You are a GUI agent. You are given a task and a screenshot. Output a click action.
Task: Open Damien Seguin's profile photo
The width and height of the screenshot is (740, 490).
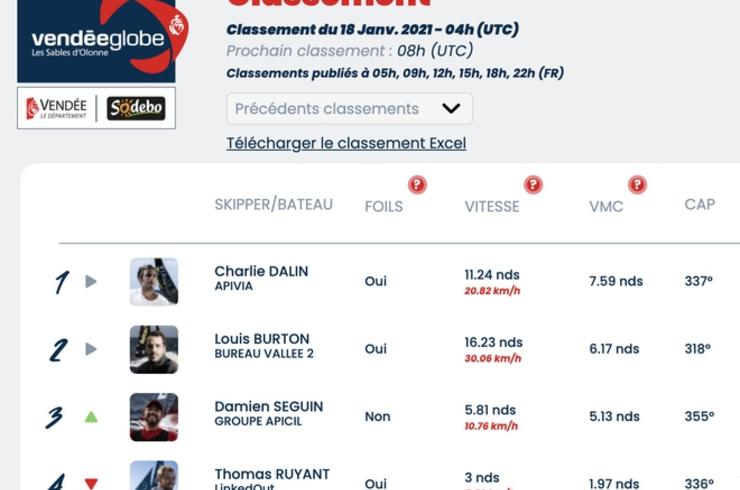(x=154, y=417)
